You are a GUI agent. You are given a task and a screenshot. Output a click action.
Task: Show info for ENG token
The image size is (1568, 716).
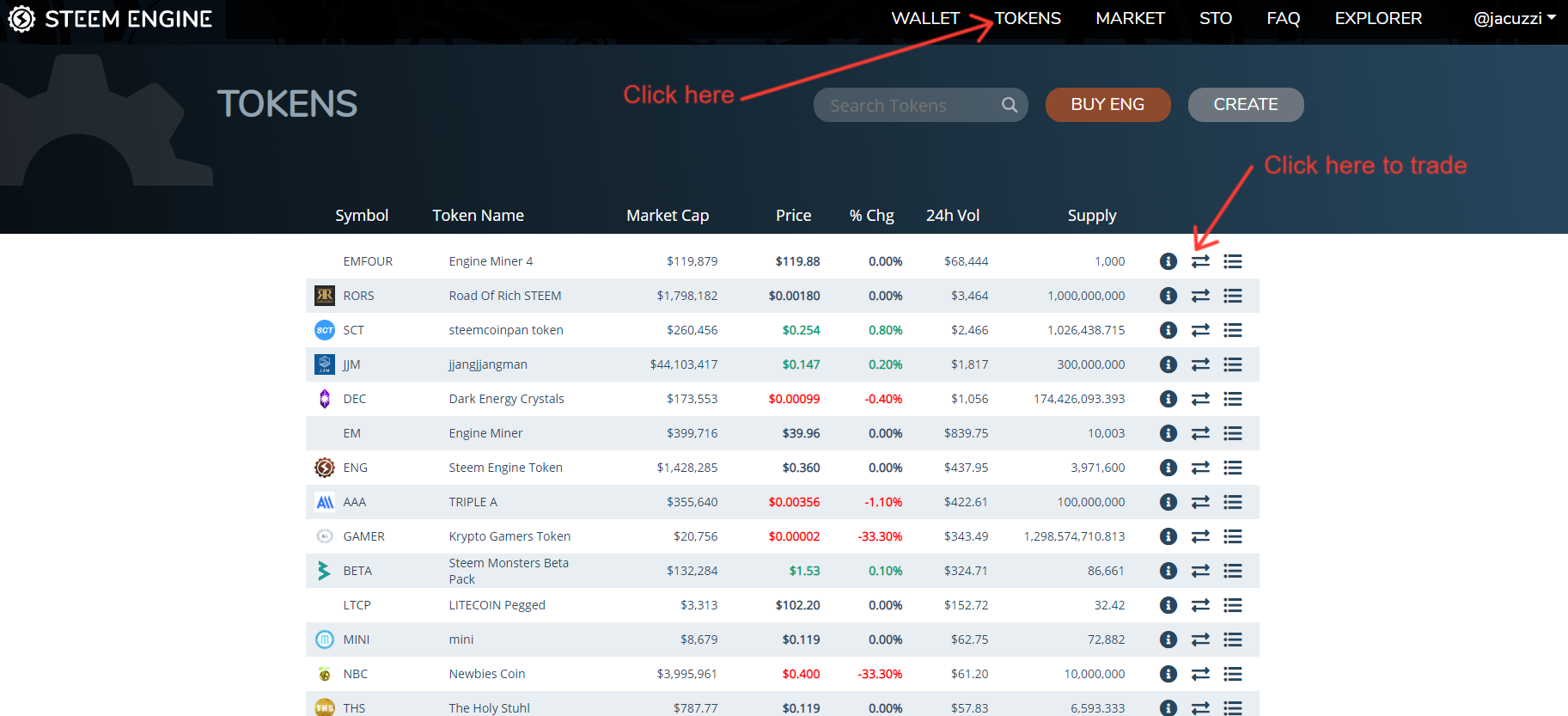click(x=1168, y=468)
